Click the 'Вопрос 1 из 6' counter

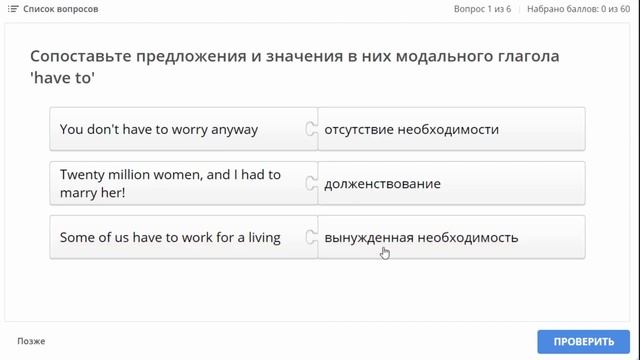tap(482, 9)
